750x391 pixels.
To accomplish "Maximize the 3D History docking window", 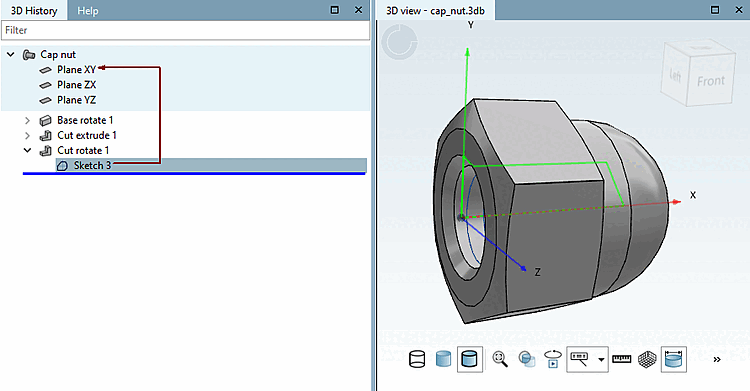I will click(x=335, y=10).
